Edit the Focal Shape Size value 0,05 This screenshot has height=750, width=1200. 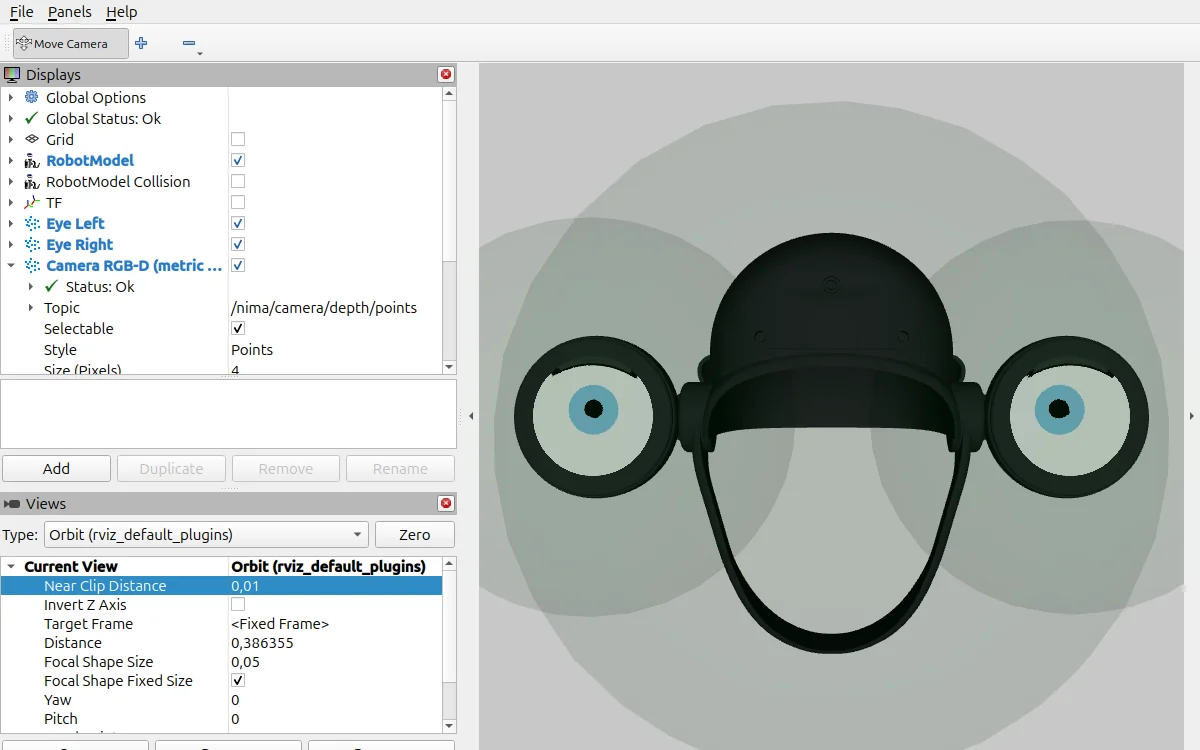tap(335, 661)
